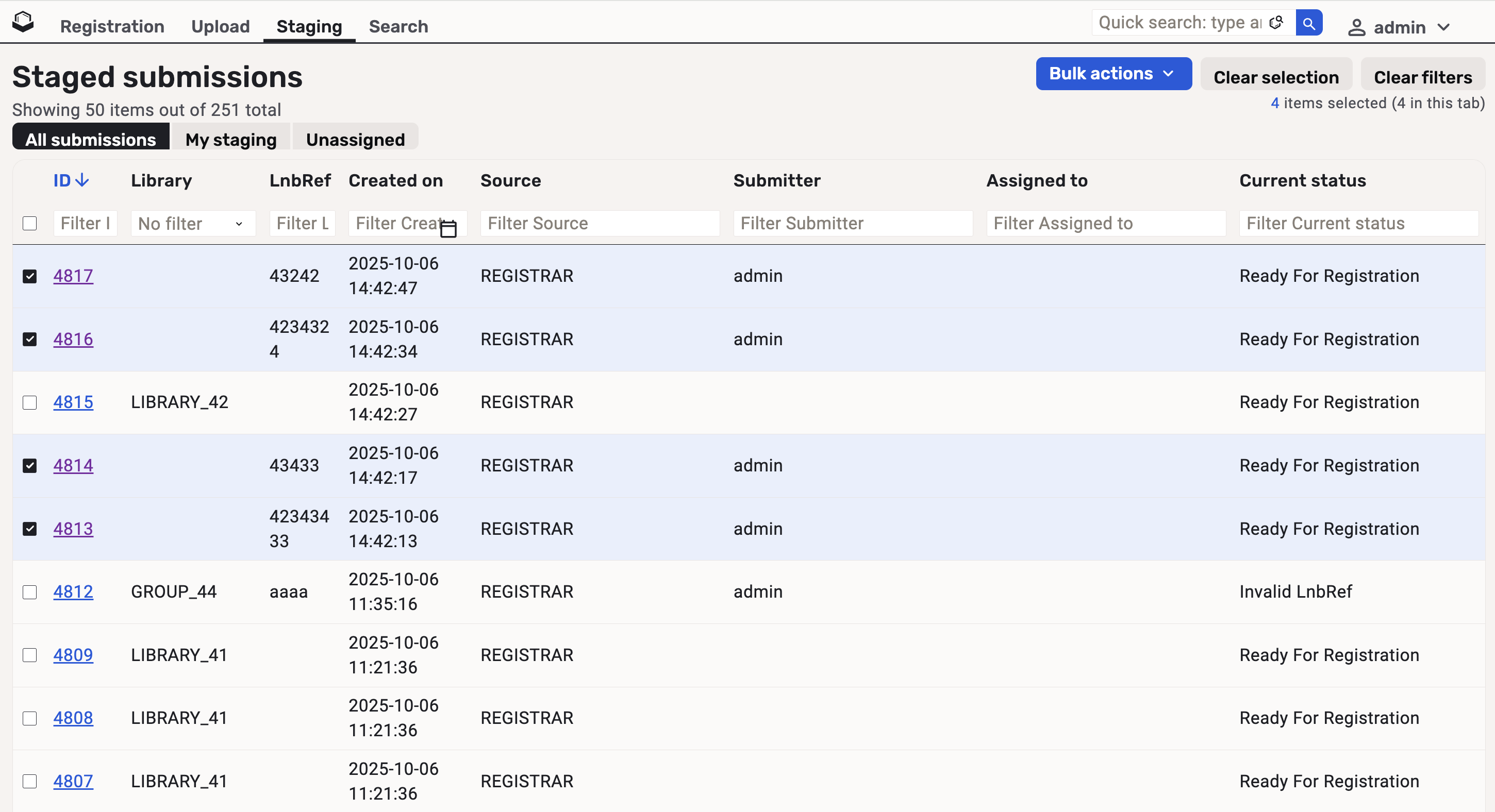Check the checkbox for submission 4812
The width and height of the screenshot is (1495, 812).
click(x=29, y=592)
